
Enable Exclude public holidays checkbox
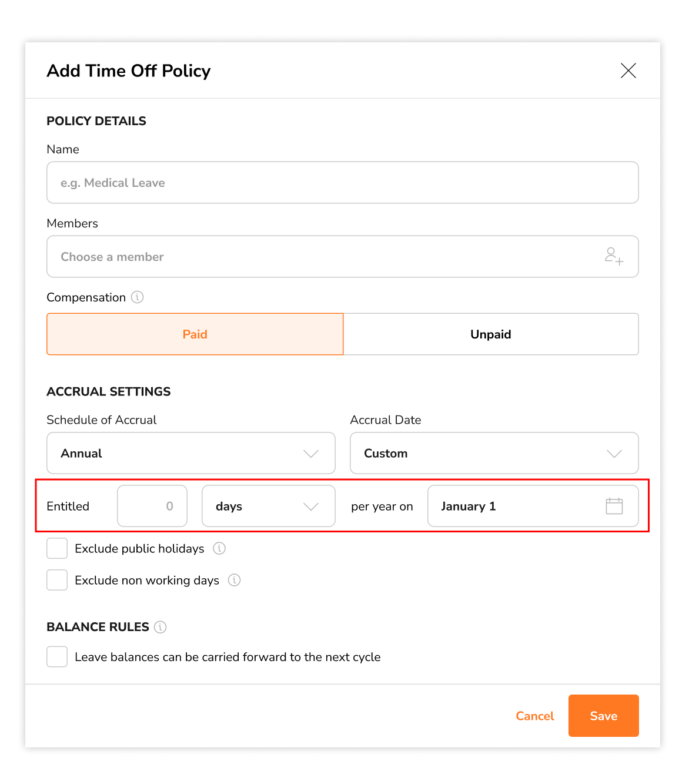[57, 549]
